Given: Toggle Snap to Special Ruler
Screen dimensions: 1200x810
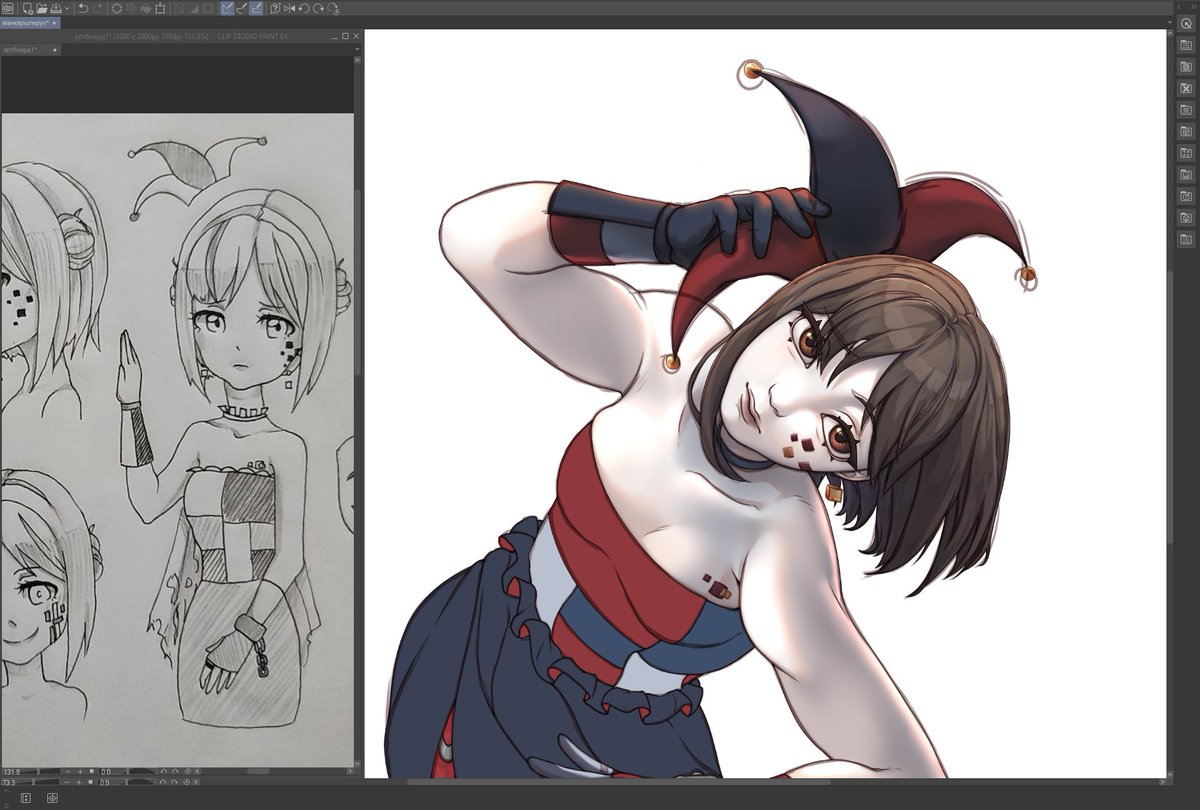Looking at the screenshot, I should (x=242, y=8).
